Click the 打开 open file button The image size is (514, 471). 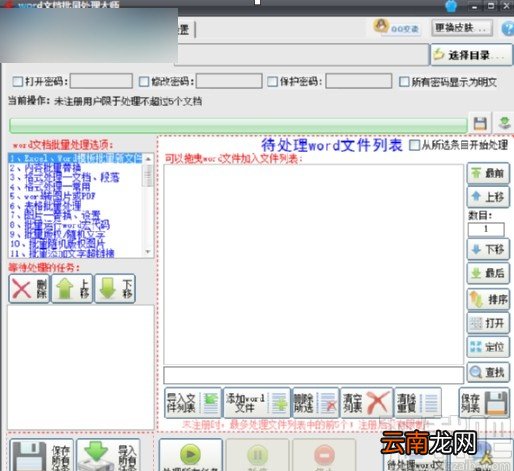[488, 323]
